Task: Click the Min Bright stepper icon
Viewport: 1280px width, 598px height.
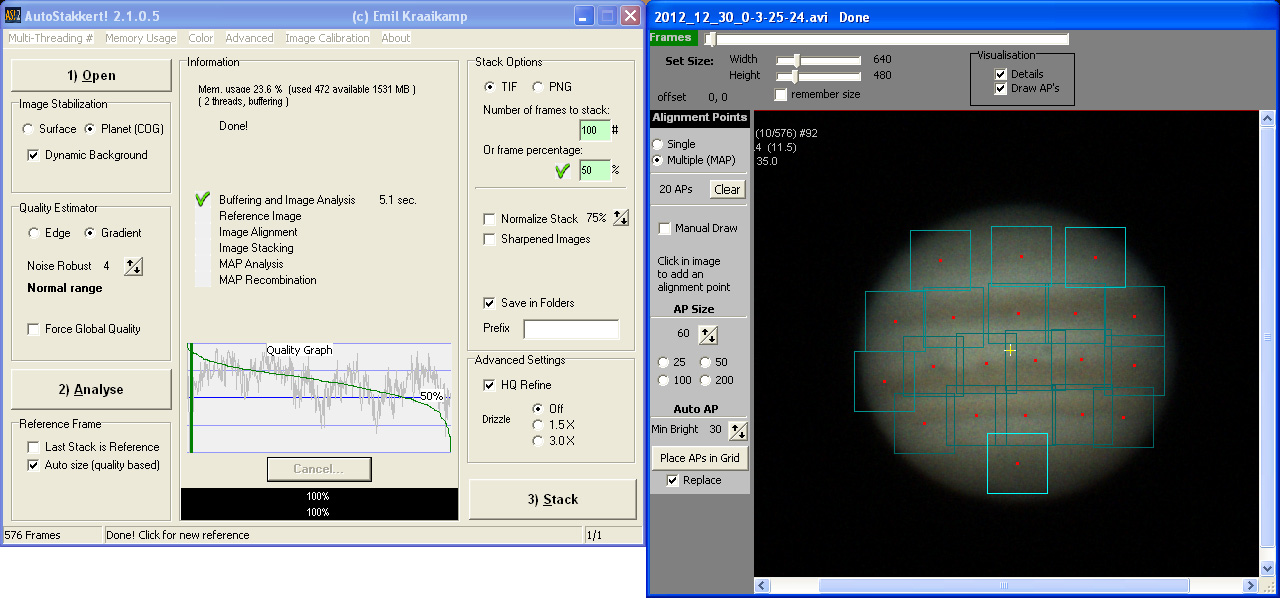Action: pyautogui.click(x=738, y=430)
